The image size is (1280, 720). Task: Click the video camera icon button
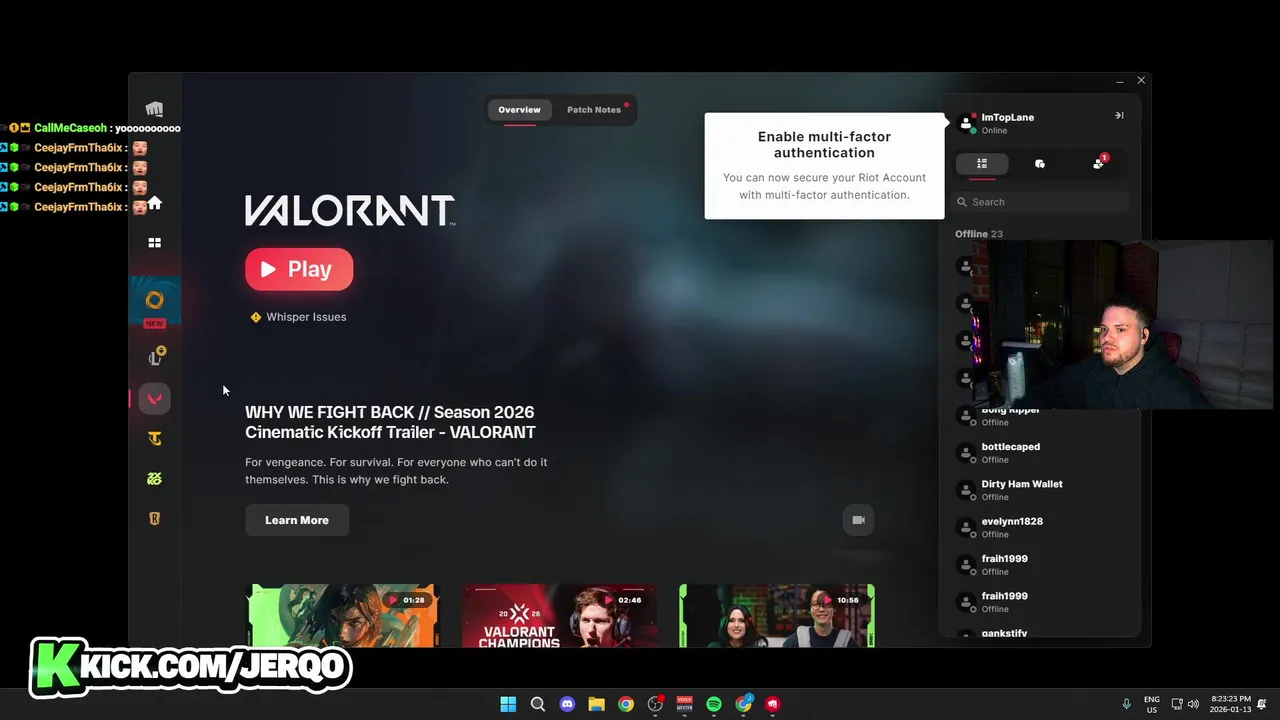coord(858,520)
